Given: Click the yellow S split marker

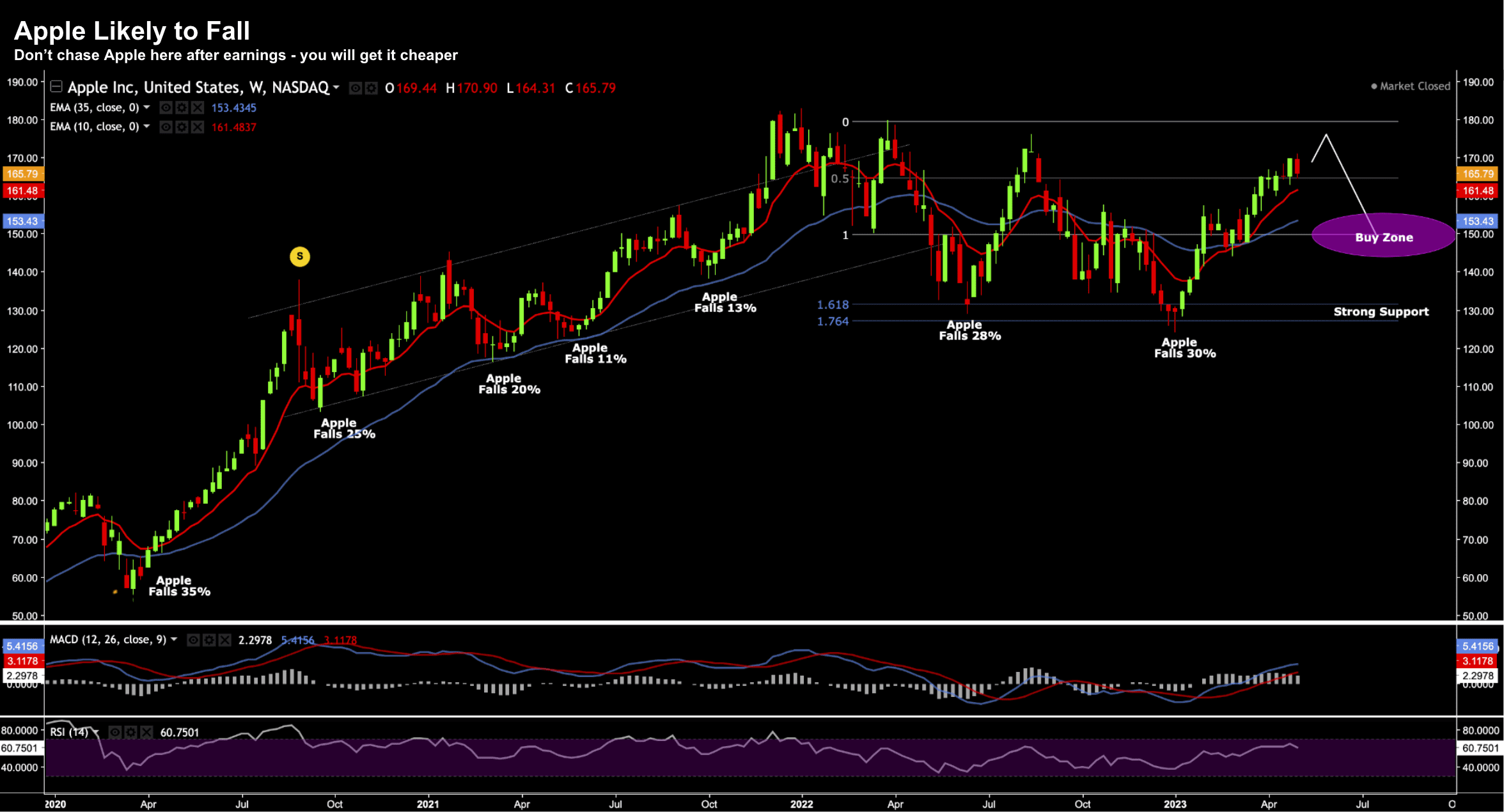Looking at the screenshot, I should tap(299, 256).
